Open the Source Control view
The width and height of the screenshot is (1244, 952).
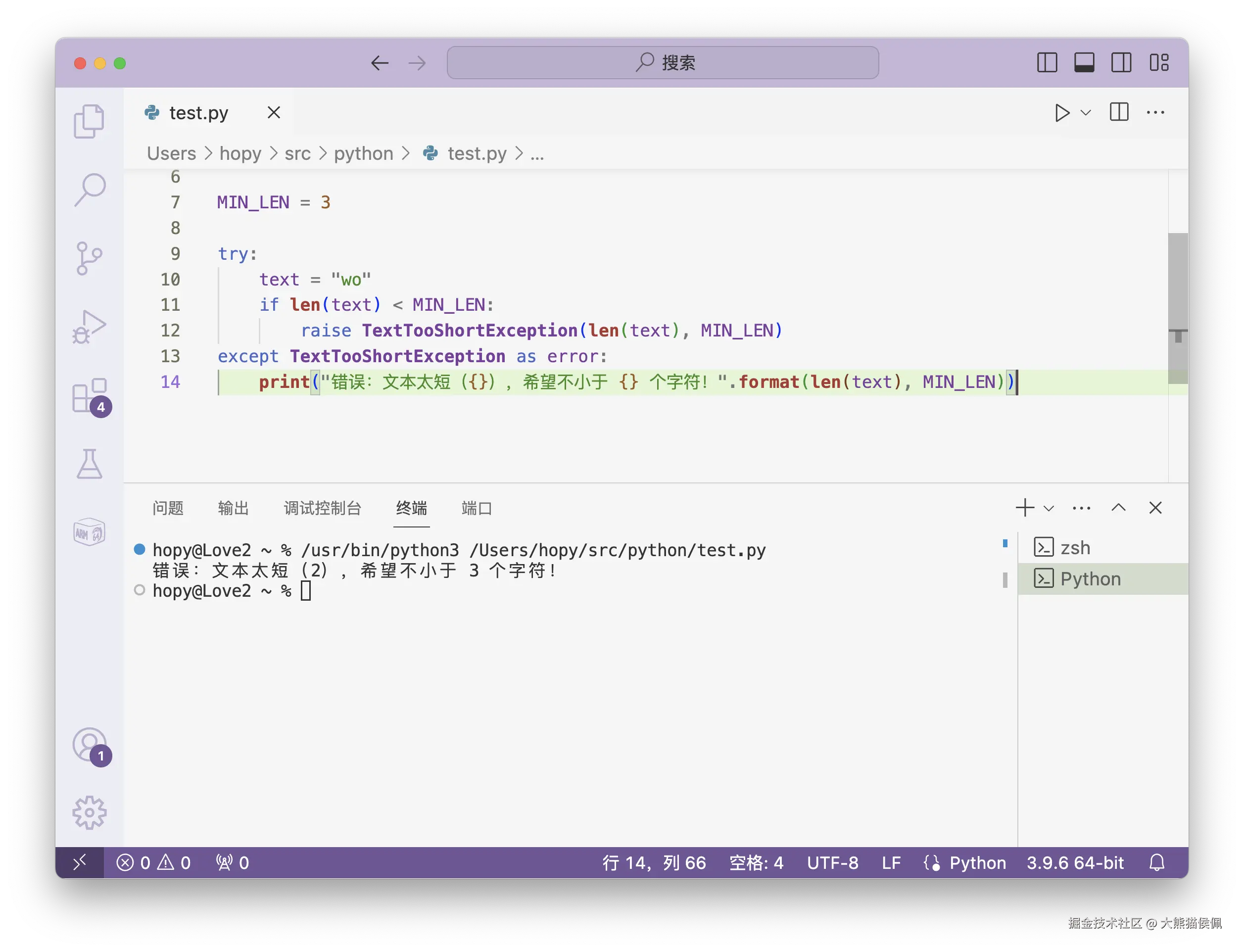pos(89,258)
